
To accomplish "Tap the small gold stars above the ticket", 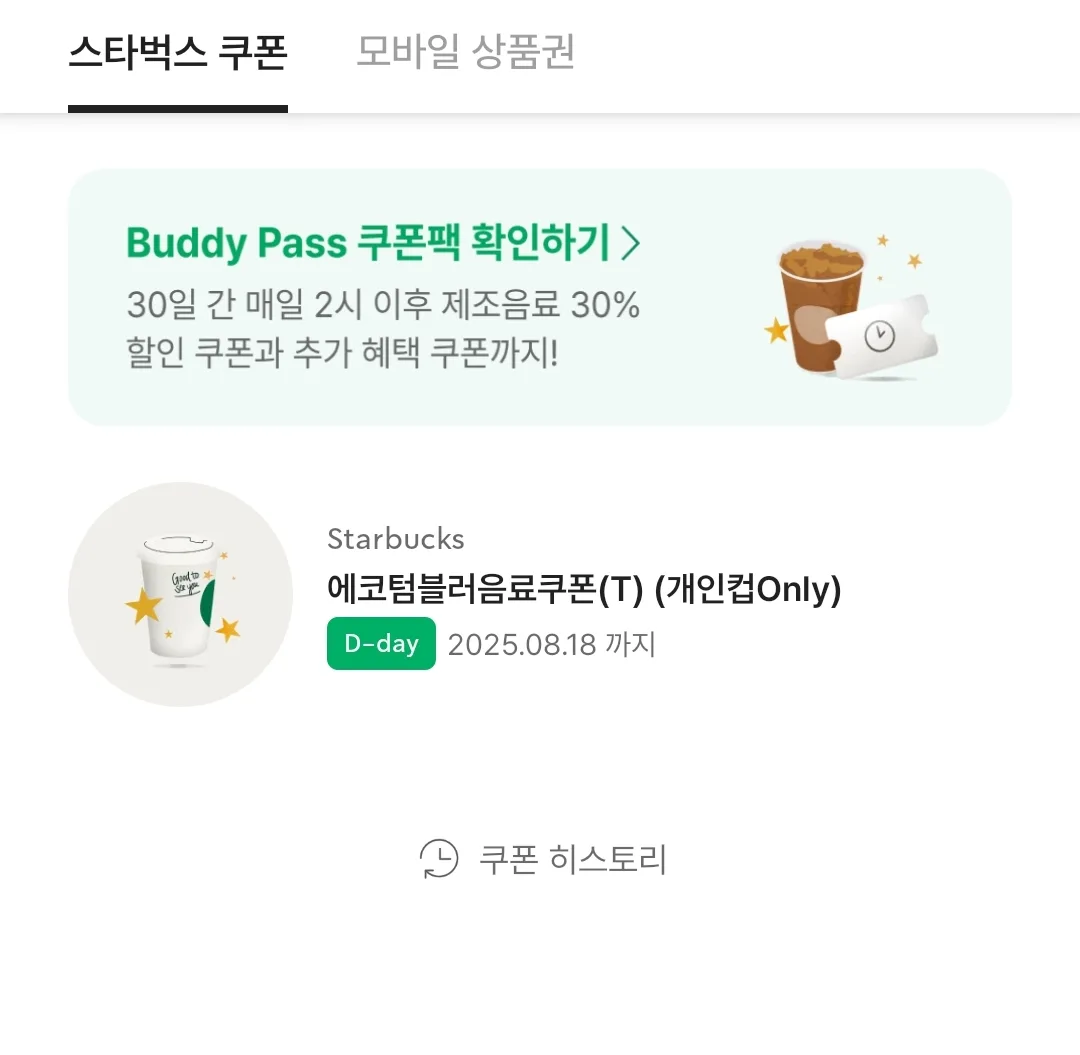I will (x=900, y=252).
